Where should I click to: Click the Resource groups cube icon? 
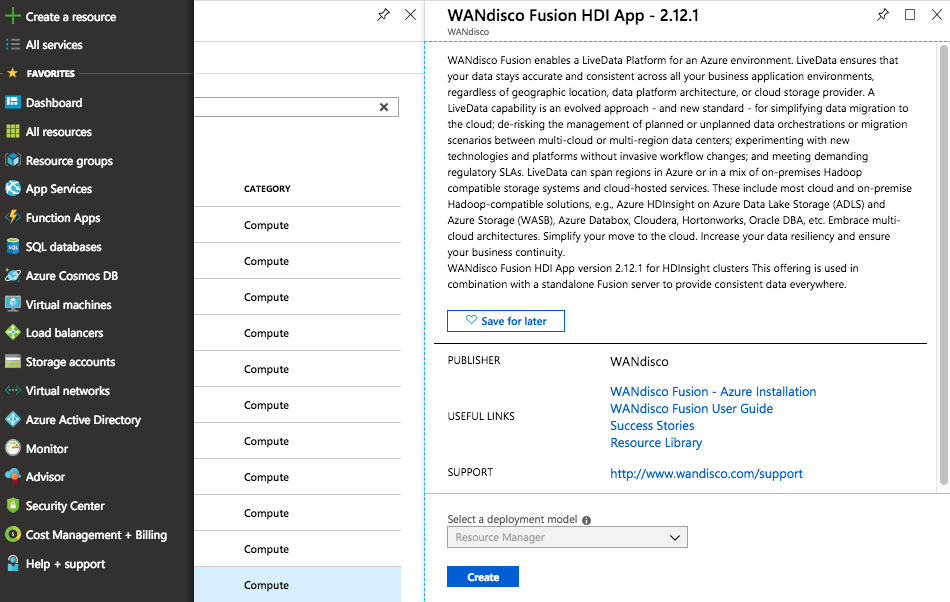(13, 160)
